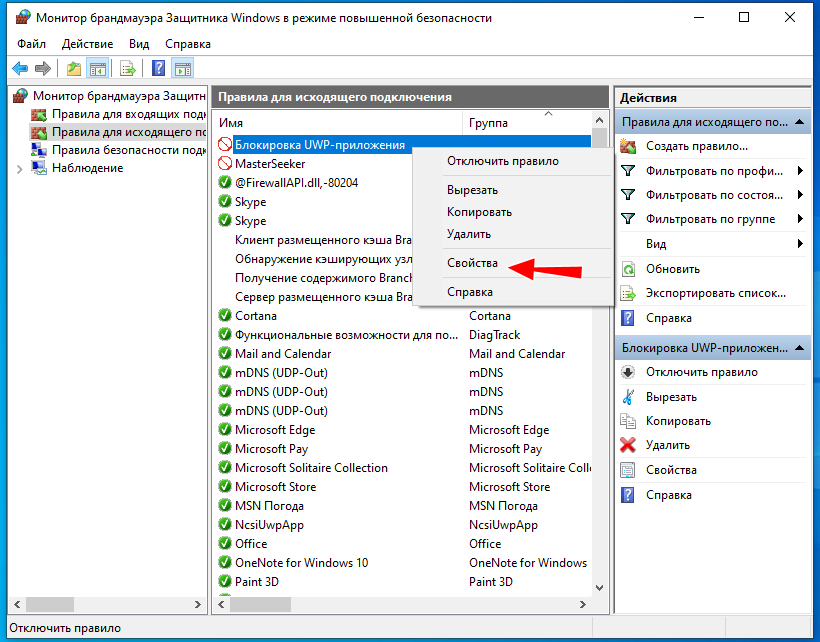Image resolution: width=820 pixels, height=642 pixels.
Task: Select the Microsoft Store rule name
Action: pyautogui.click(x=276, y=487)
